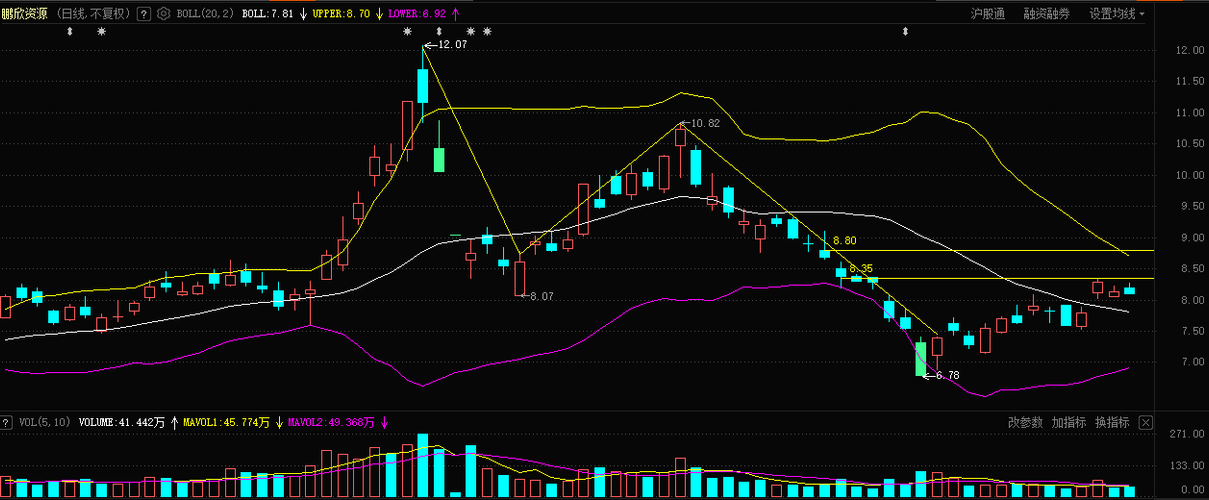The image size is (1209, 500).
Task: Click the MAVOL1:45.774万 value
Action: tap(226, 423)
